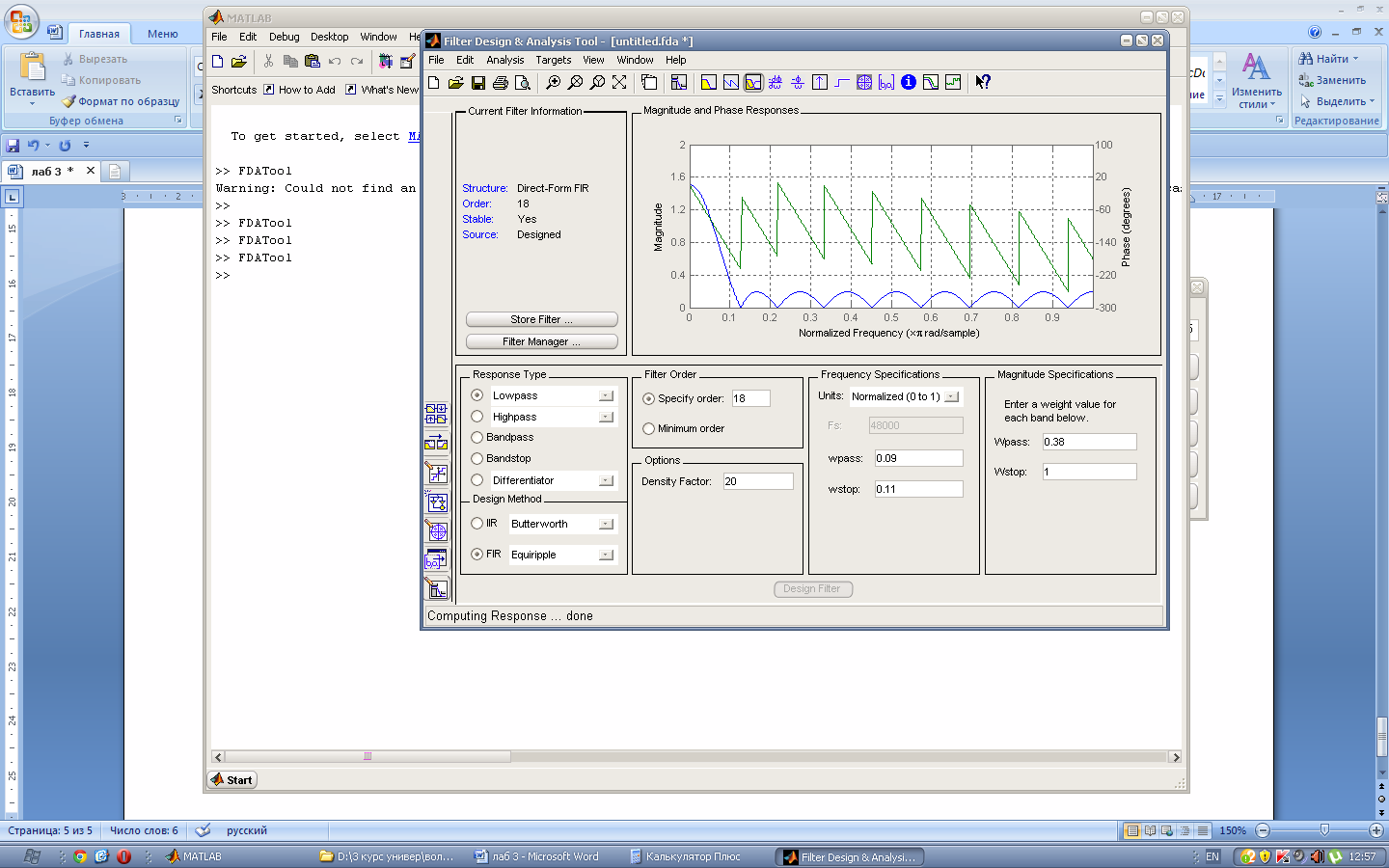Open the Equiripple FIR method dropdown
This screenshot has height=868, width=1389.
[606, 556]
